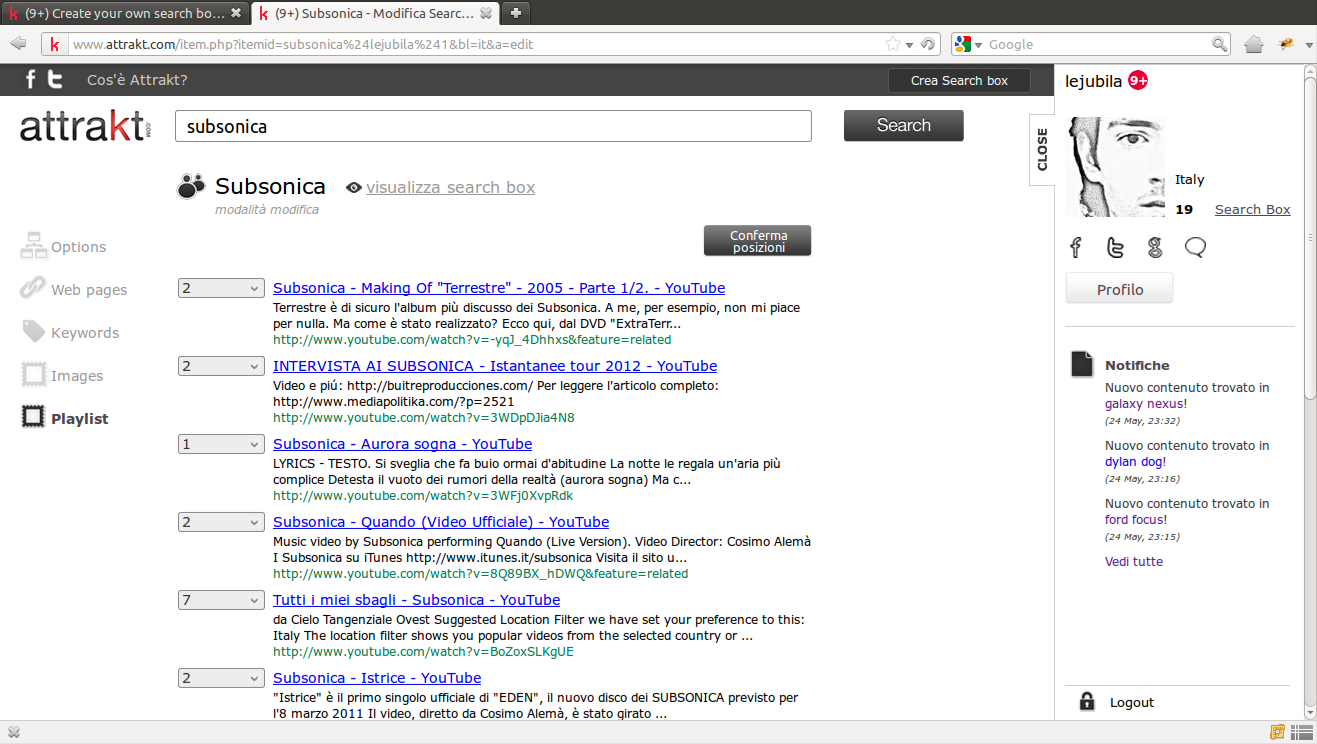Screen dimensions: 1317x744
Task: Open the Facebook icon in the top bar
Action: pyautogui.click(x=31, y=80)
